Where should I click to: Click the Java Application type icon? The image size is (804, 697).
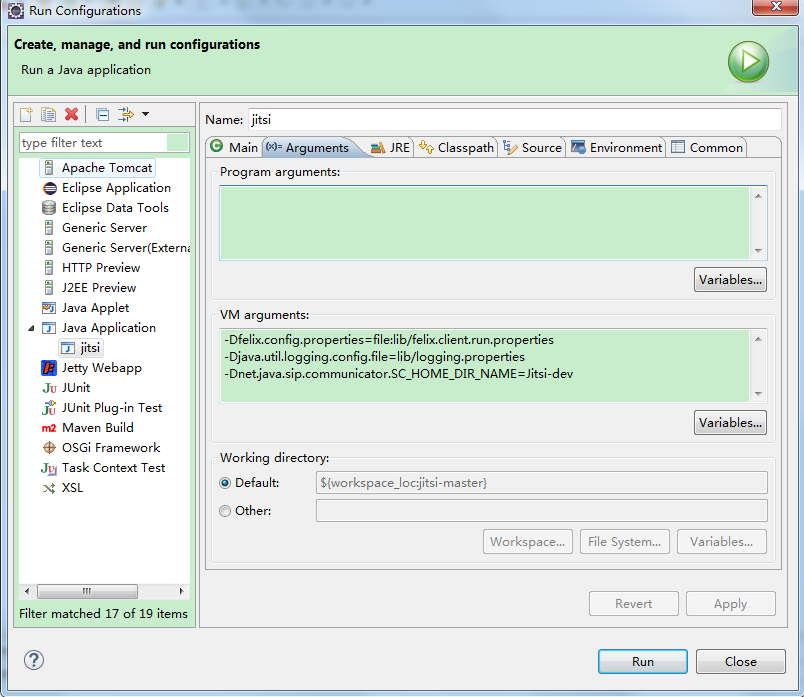click(x=49, y=328)
